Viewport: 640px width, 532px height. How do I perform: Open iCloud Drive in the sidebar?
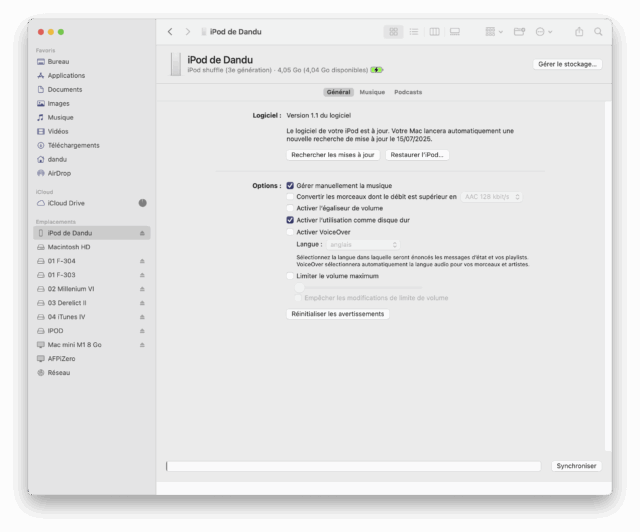[x=92, y=203]
